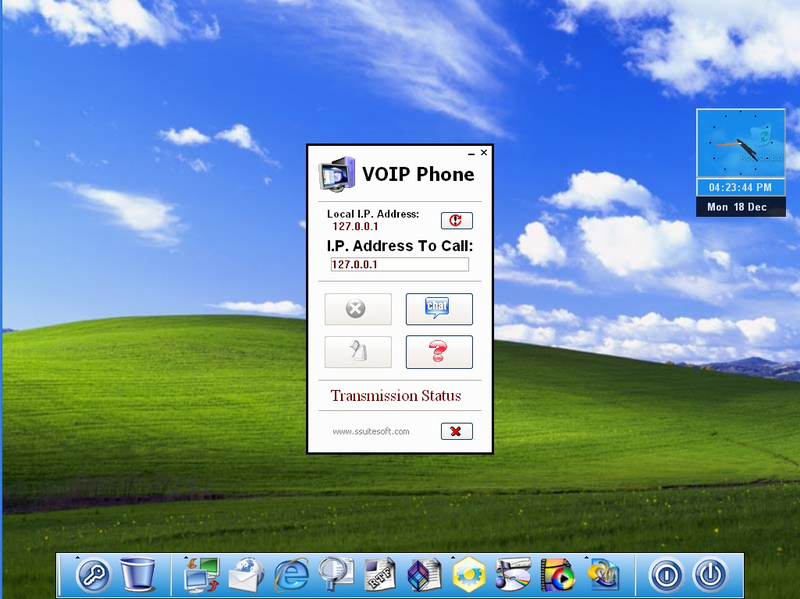Click the Transmission Status label
The height and width of the screenshot is (599, 800).
coord(395,395)
